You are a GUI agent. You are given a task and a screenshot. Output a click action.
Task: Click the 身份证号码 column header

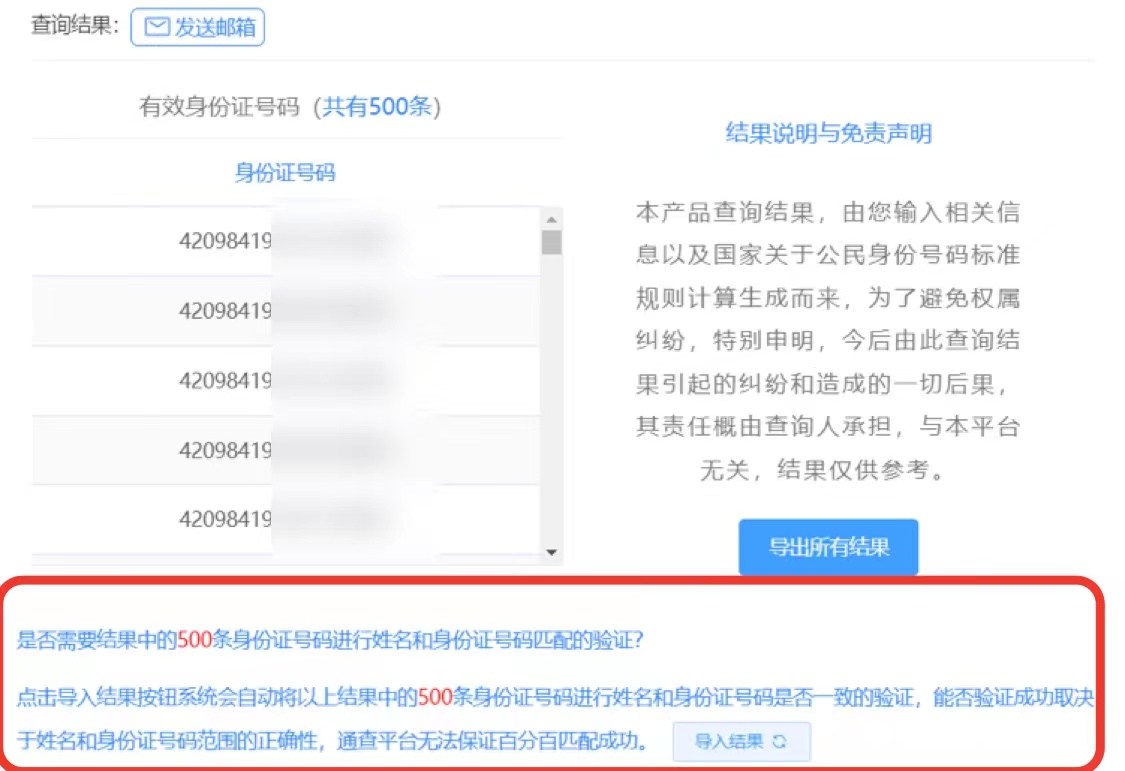[285, 173]
